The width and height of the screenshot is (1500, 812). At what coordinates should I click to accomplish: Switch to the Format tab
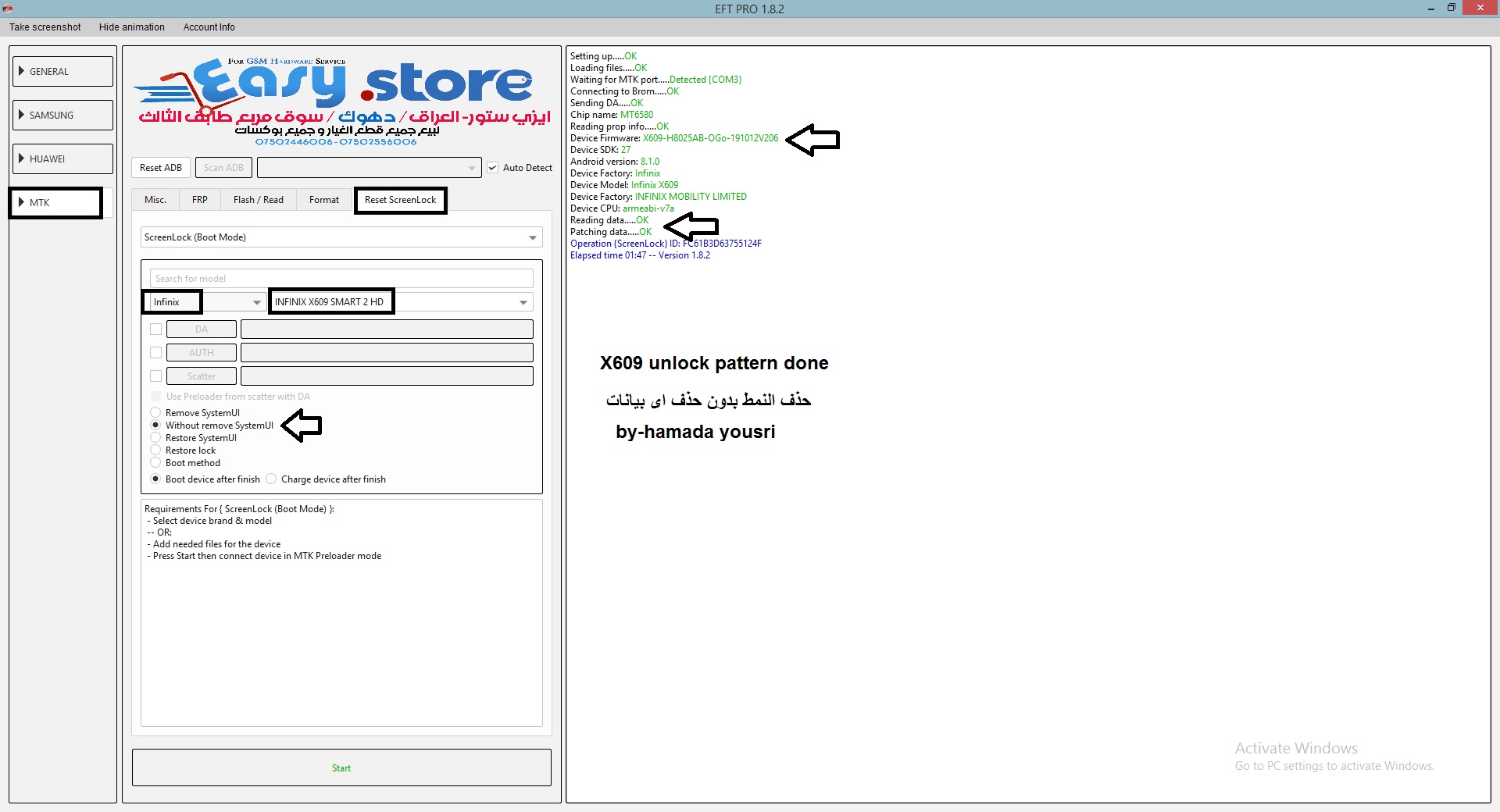pyautogui.click(x=324, y=200)
